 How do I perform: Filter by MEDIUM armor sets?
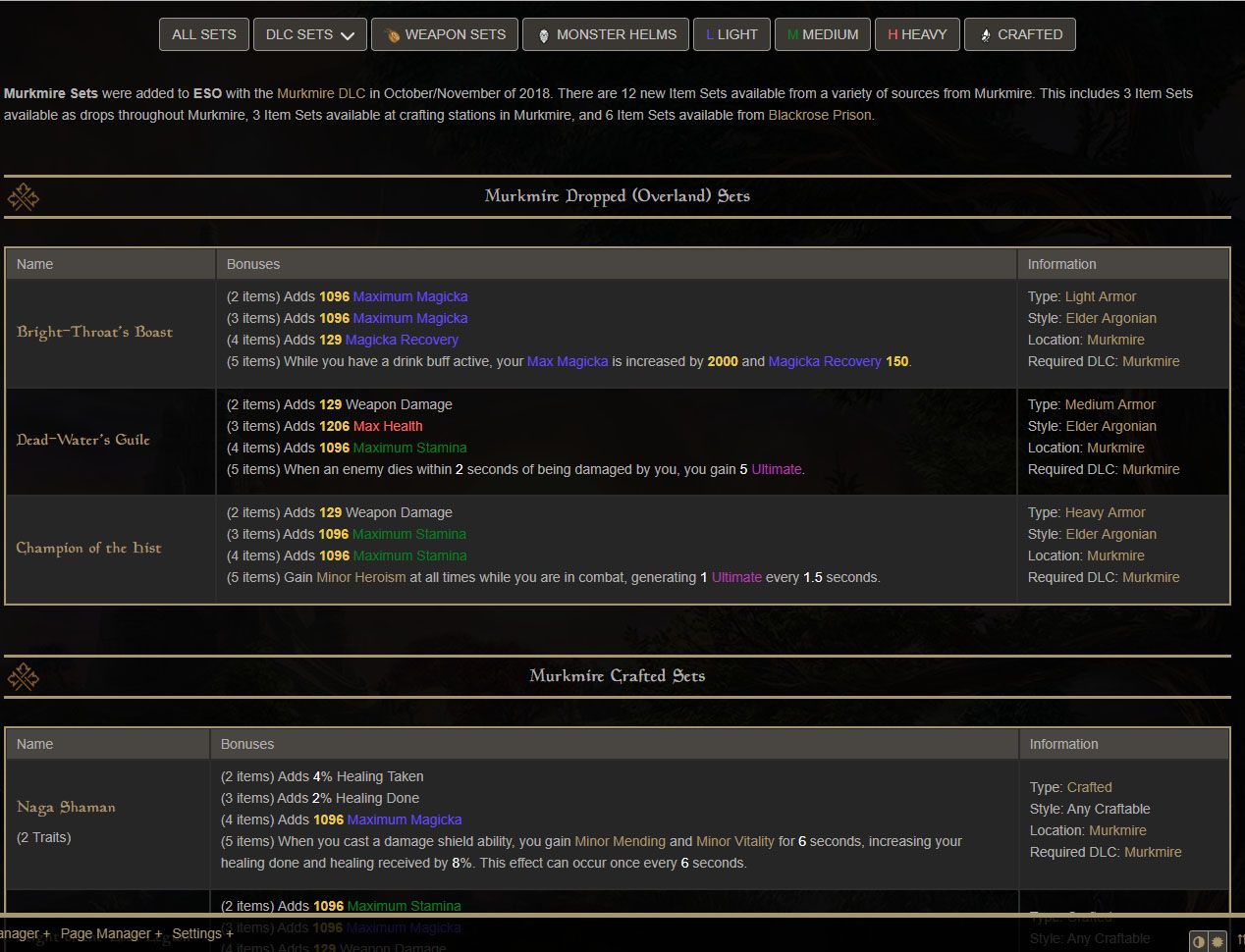point(823,34)
